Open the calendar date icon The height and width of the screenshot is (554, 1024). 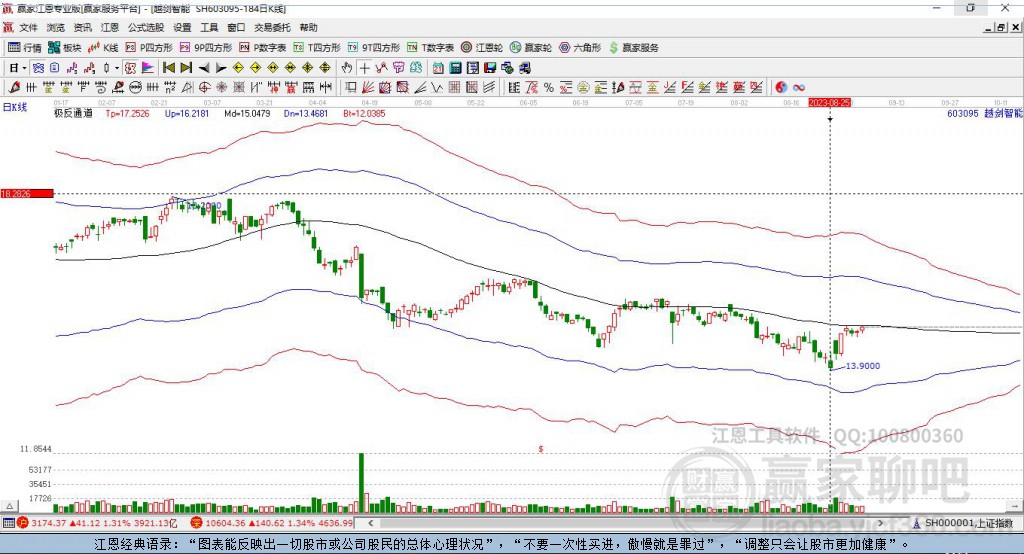pos(438,68)
